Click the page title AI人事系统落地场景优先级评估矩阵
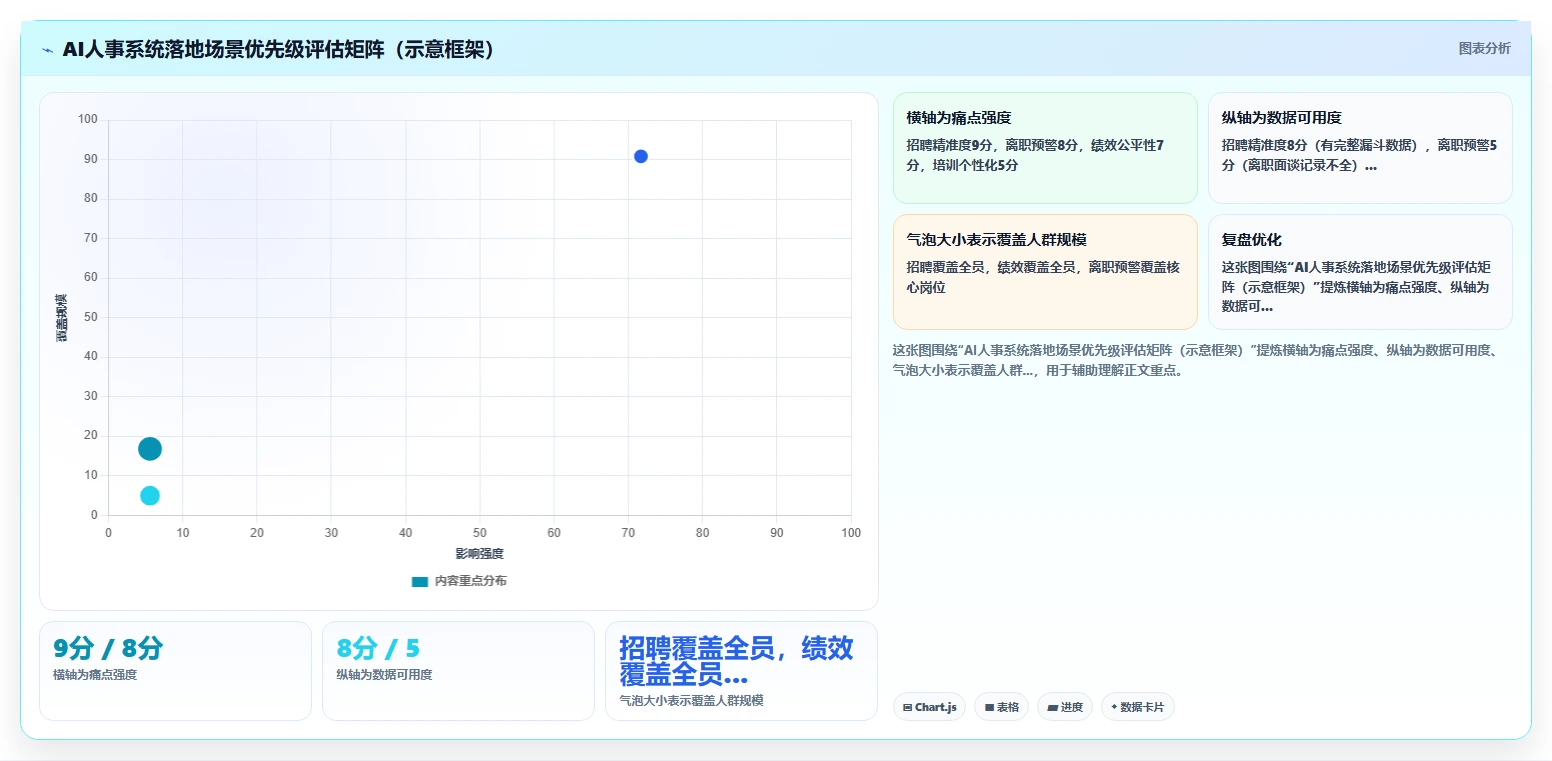The width and height of the screenshot is (1552, 761). 279,50
